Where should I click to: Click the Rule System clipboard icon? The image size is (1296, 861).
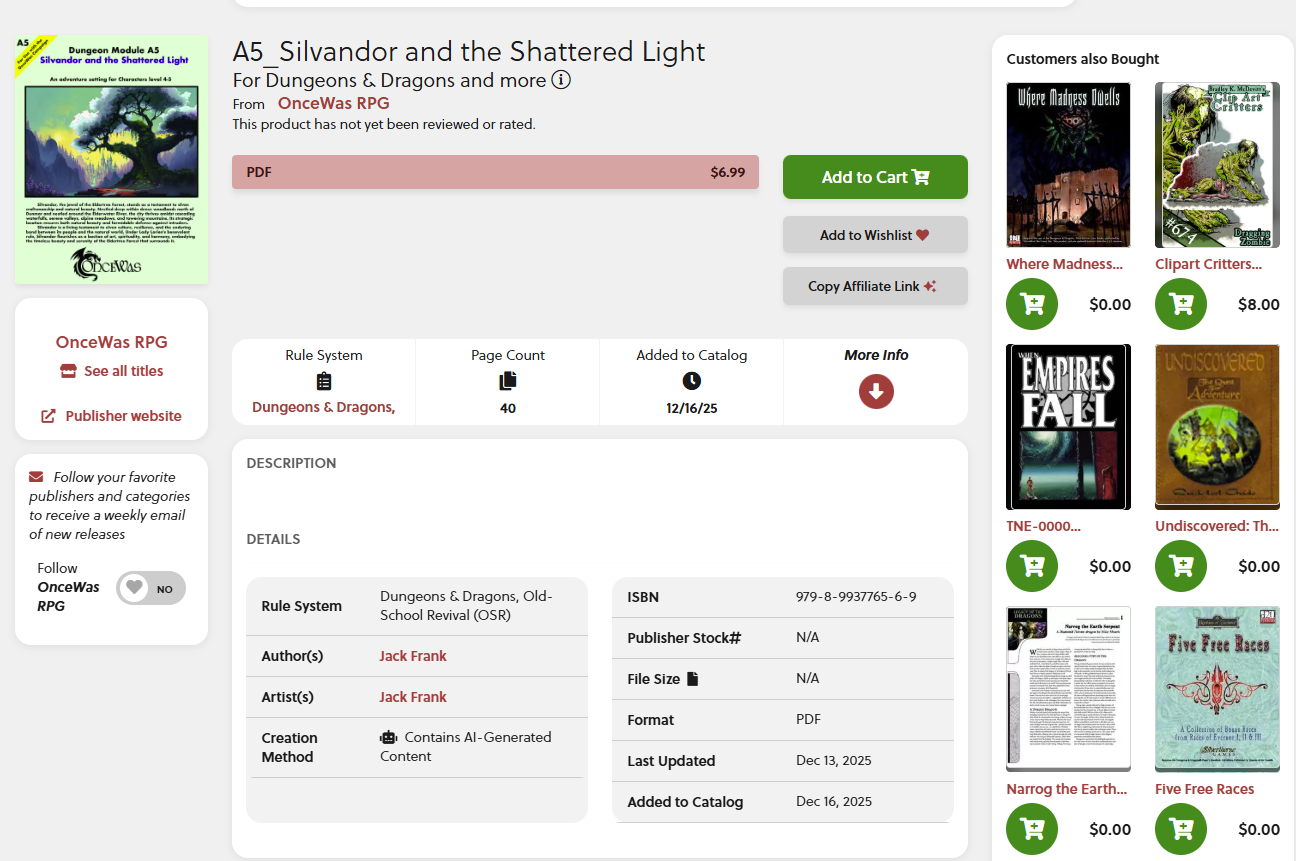(x=324, y=381)
